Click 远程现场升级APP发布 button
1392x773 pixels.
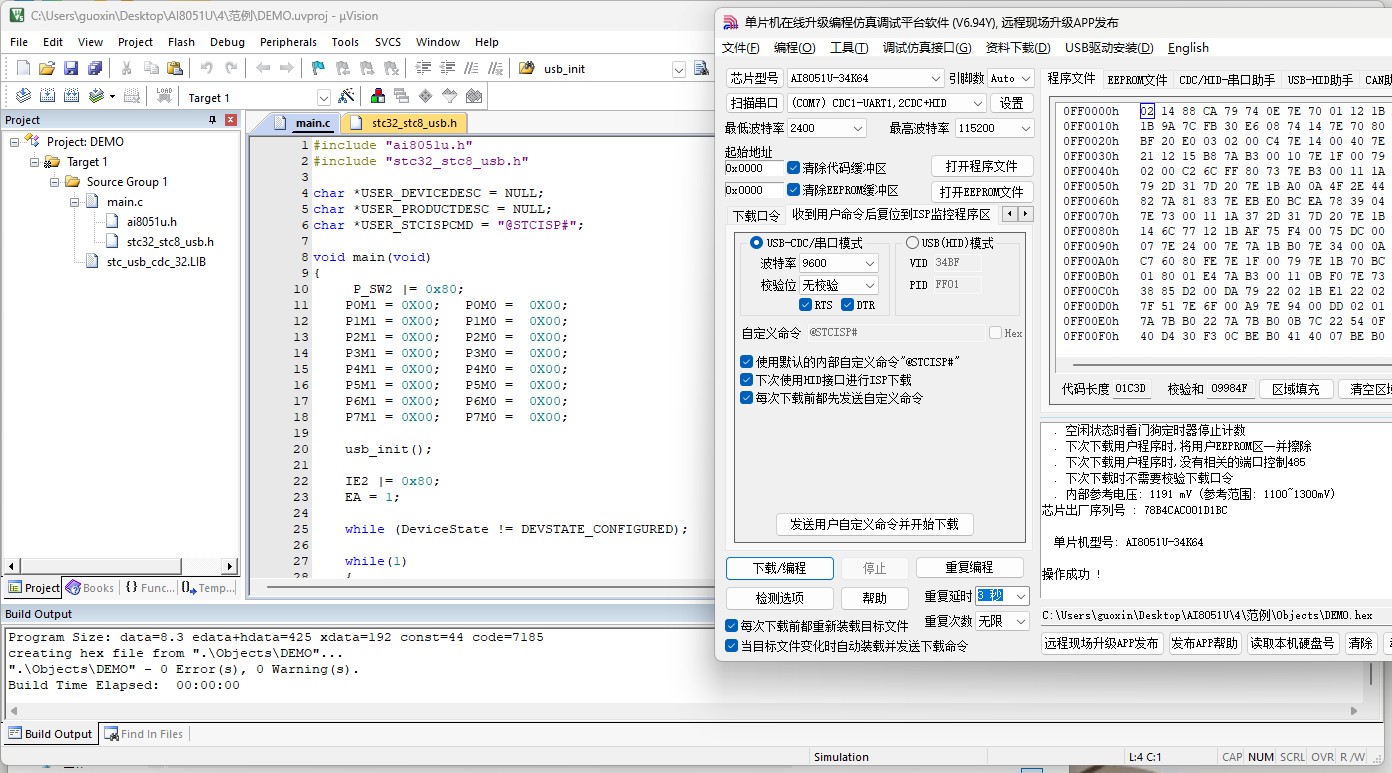click(1101, 643)
